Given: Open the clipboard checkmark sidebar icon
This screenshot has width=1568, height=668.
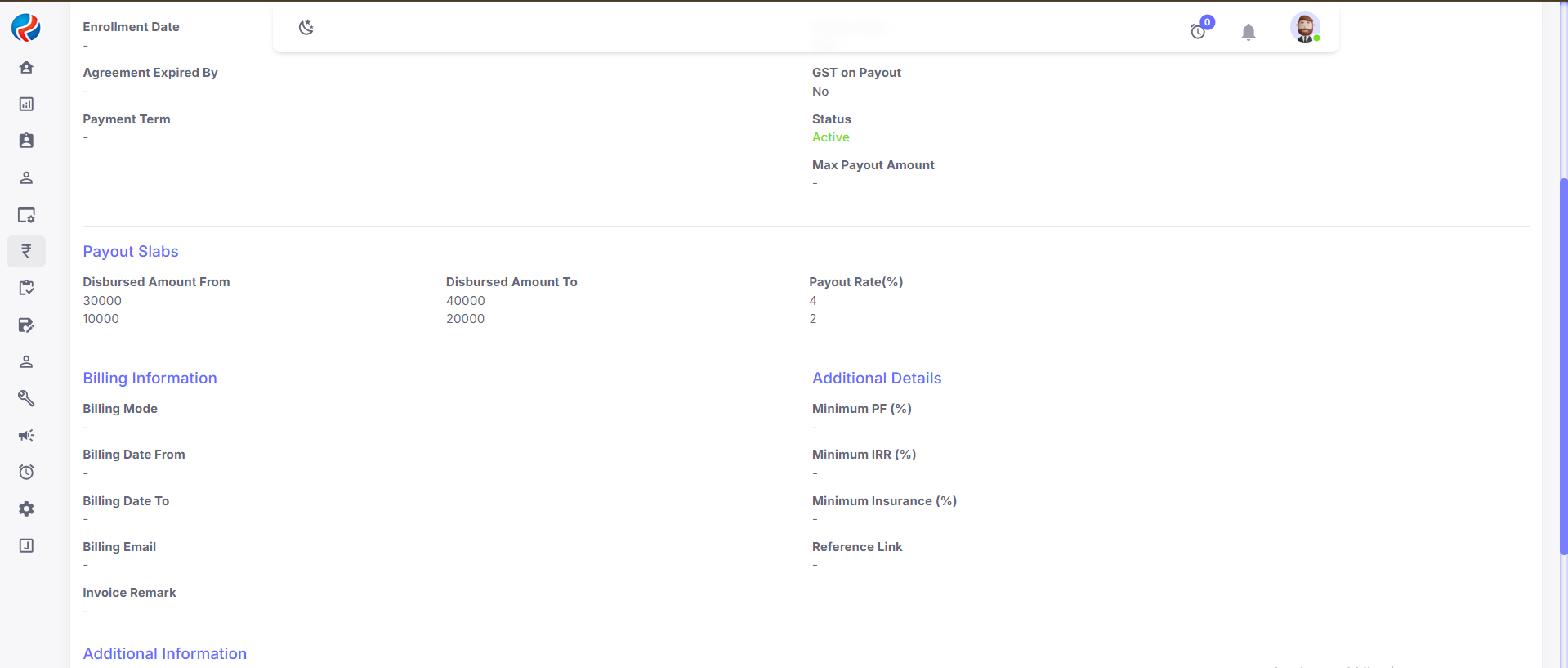Looking at the screenshot, I should point(26,288).
